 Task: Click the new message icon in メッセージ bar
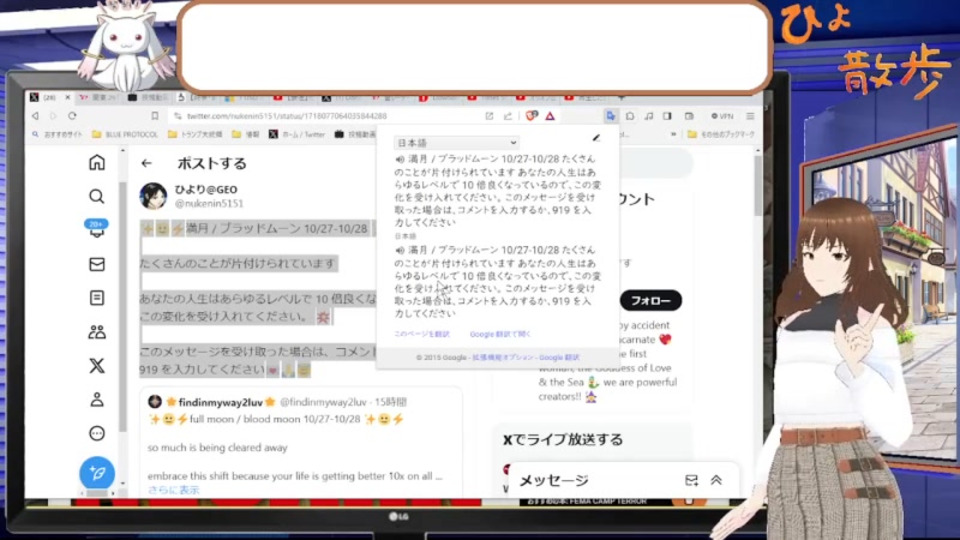(x=692, y=480)
